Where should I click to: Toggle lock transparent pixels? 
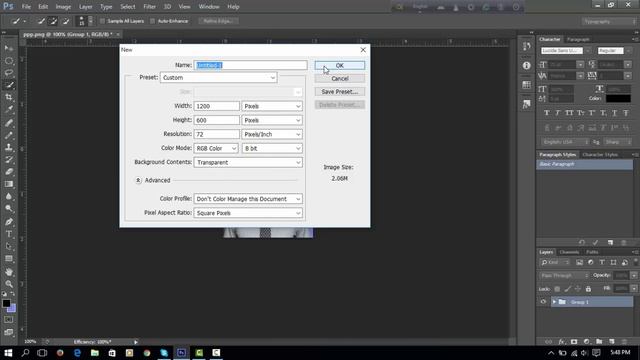pos(557,289)
